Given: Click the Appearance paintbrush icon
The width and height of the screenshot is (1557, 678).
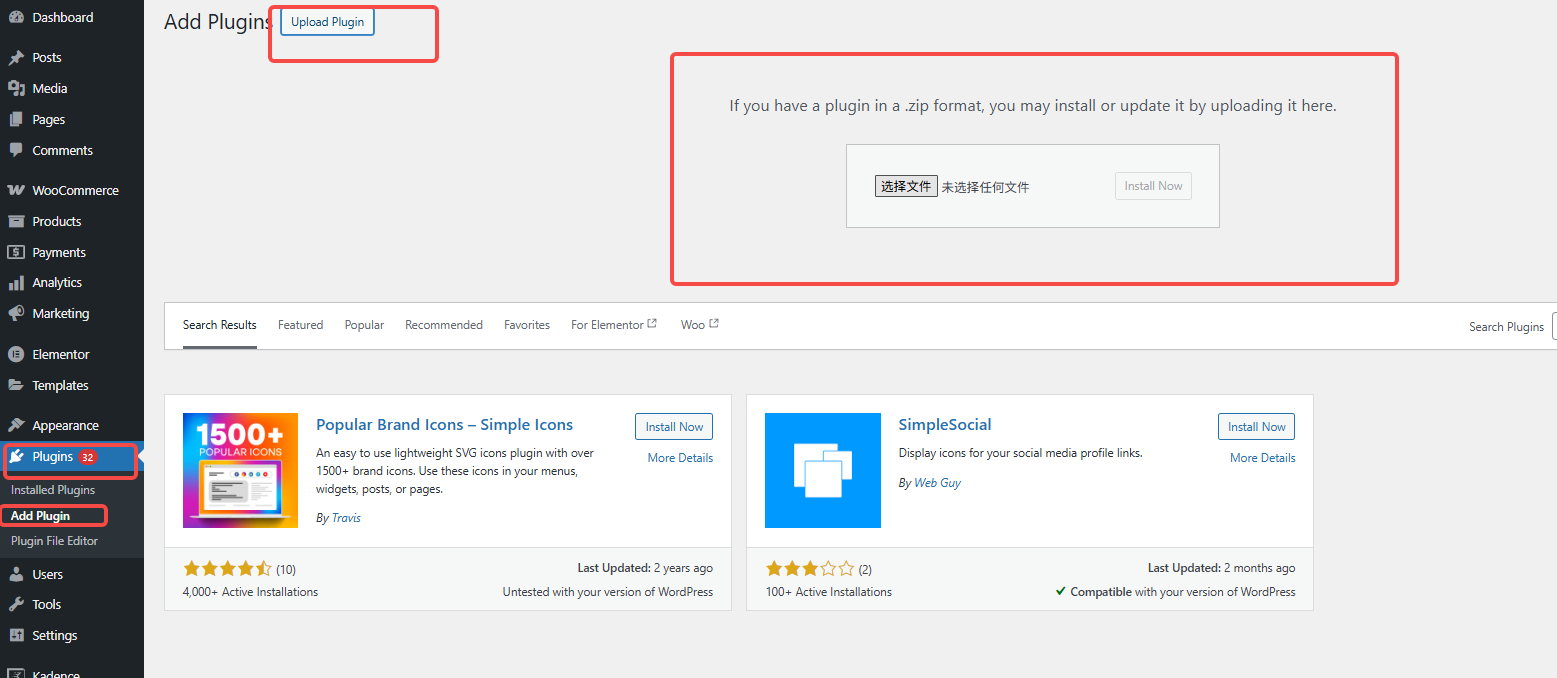Looking at the screenshot, I should (x=16, y=426).
